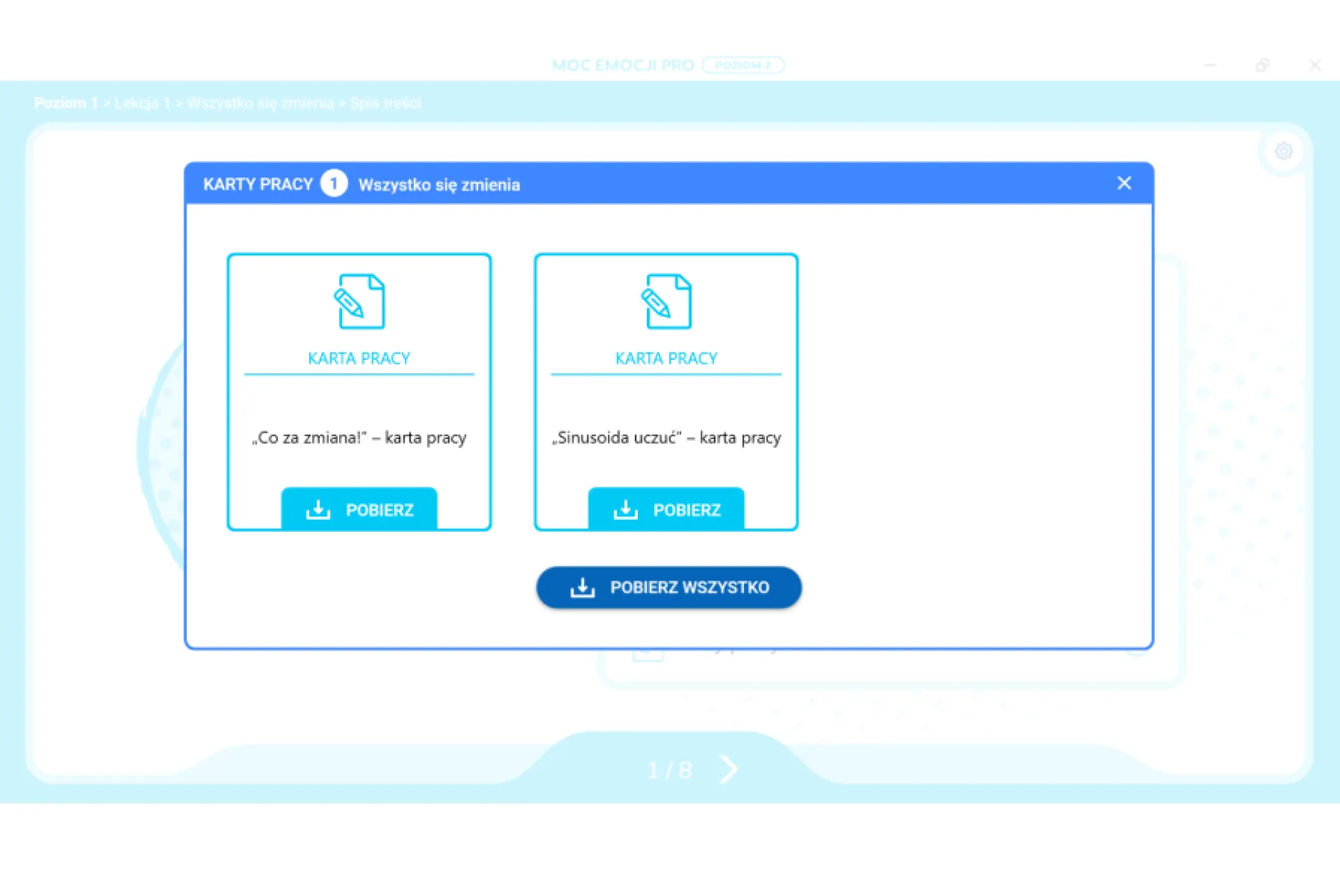Minimize the Moc Emocji Pro window

(1210, 66)
